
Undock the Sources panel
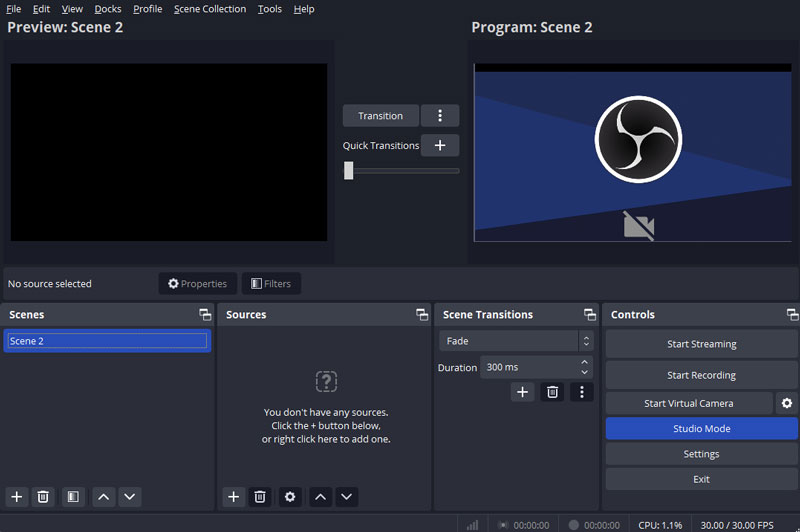[x=422, y=314]
